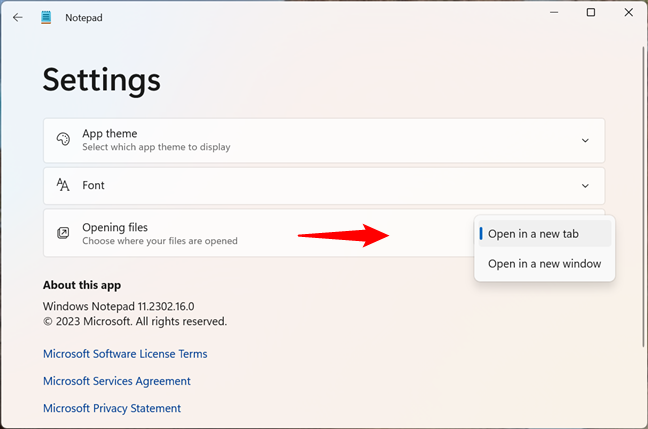Open Microsoft Privacy Statement link
The width and height of the screenshot is (648, 429).
click(x=112, y=408)
